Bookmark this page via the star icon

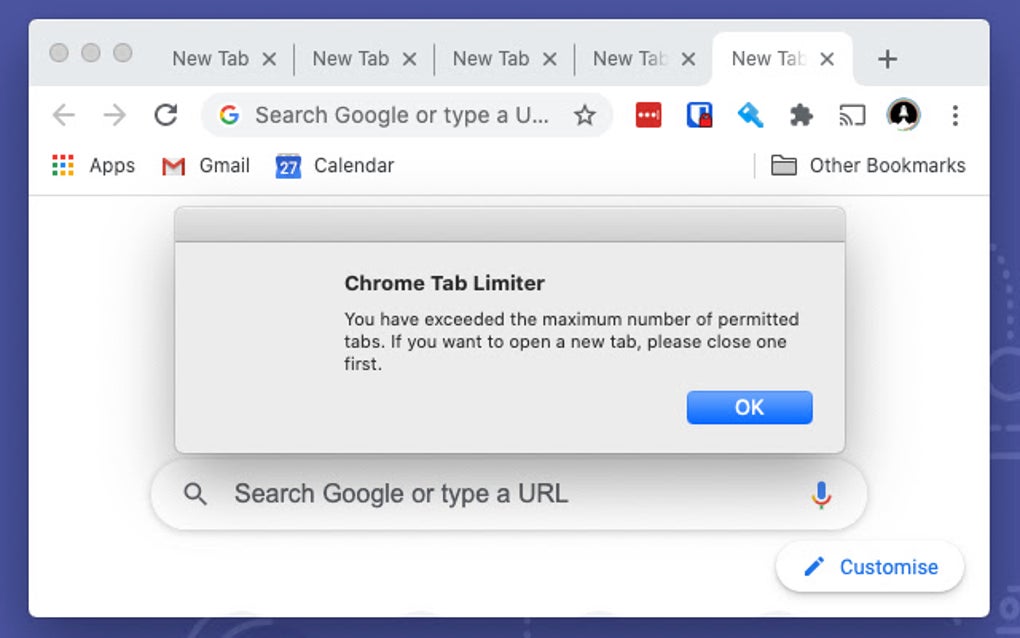(x=585, y=115)
